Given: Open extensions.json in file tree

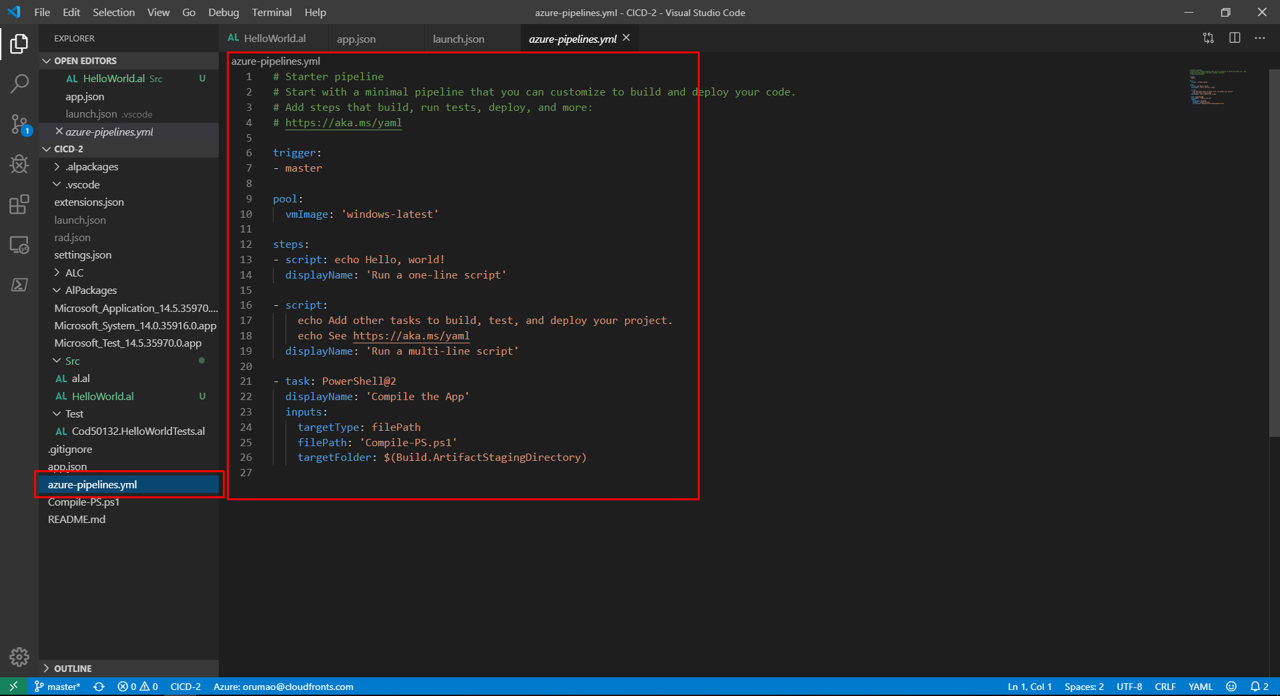Looking at the screenshot, I should [x=89, y=202].
